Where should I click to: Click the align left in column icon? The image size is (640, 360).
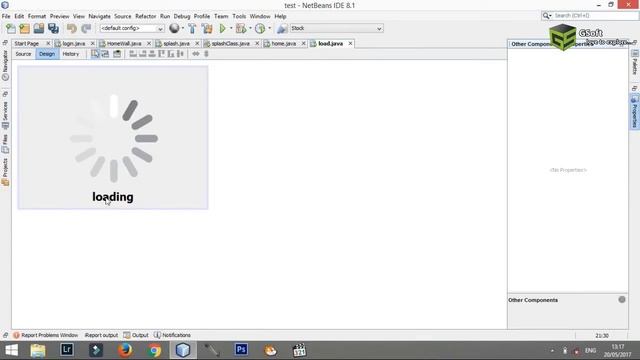click(x=133, y=54)
